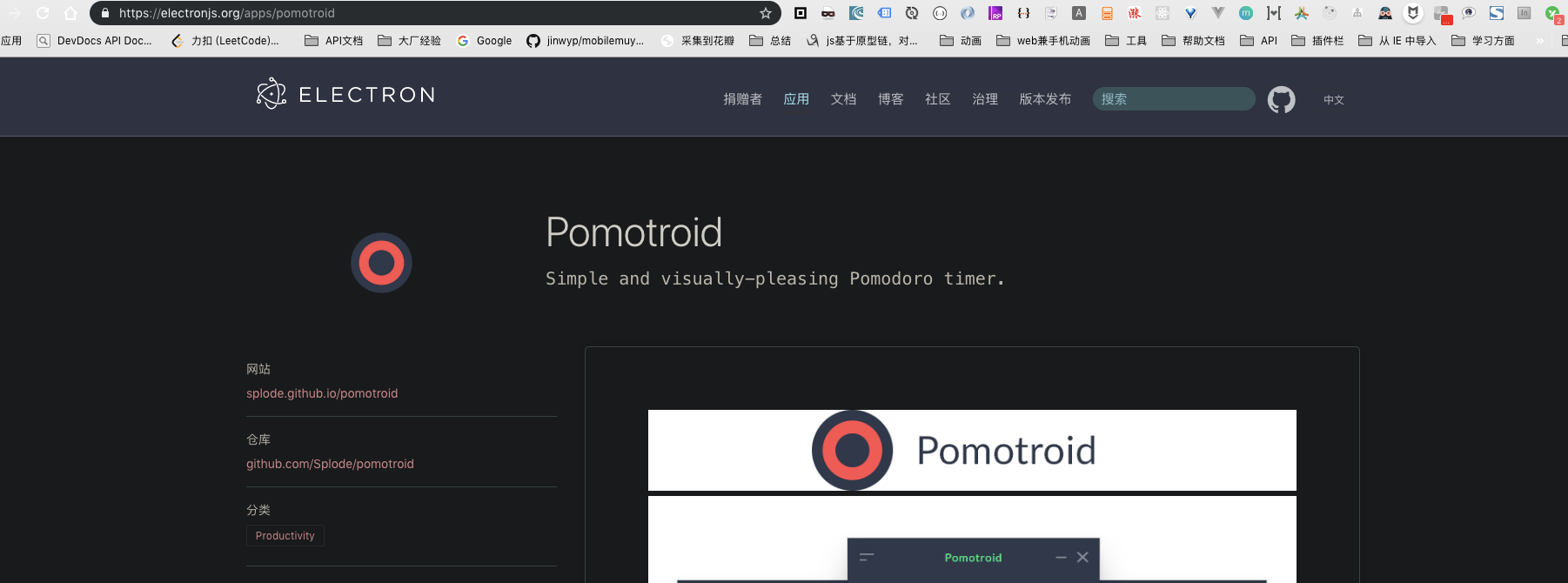
Task: Open the purple RP extension
Action: [995, 13]
